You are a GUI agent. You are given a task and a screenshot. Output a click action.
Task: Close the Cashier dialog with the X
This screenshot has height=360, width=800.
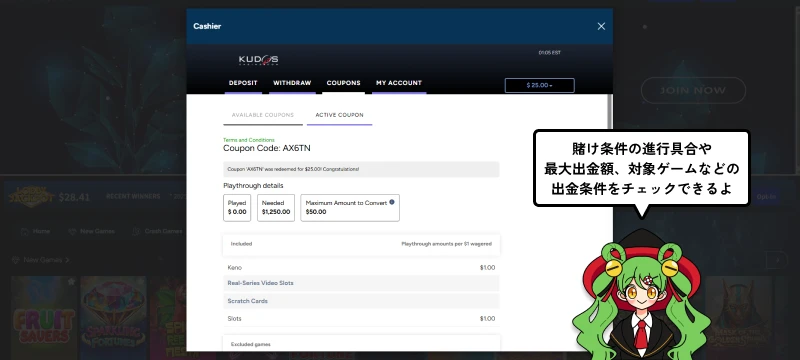pos(601,27)
